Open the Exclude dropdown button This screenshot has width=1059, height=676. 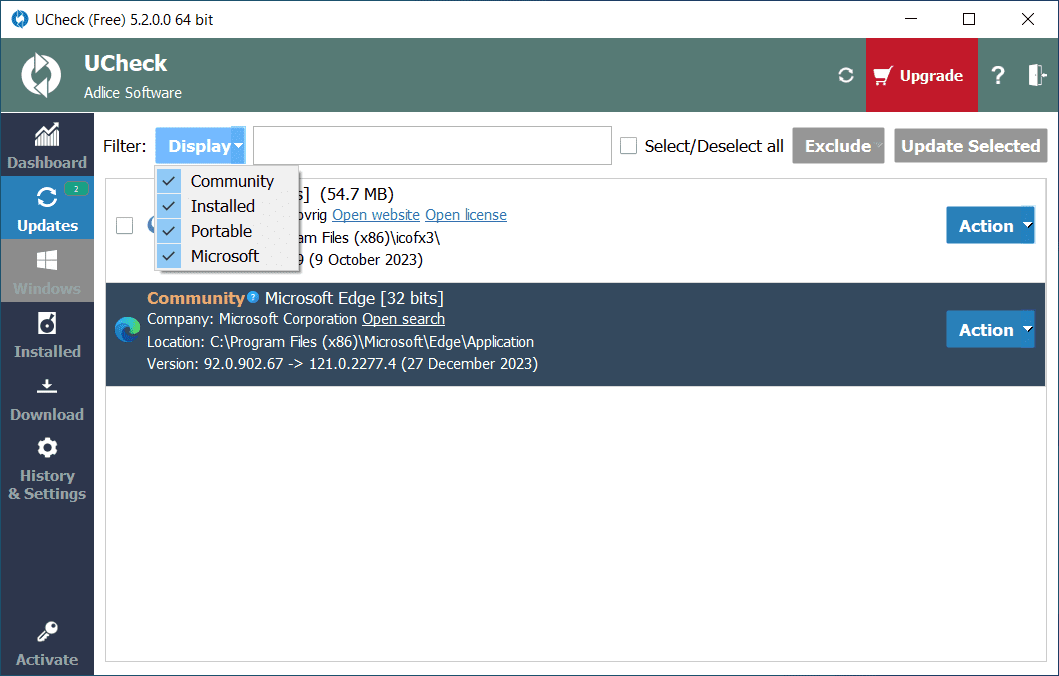coord(837,146)
